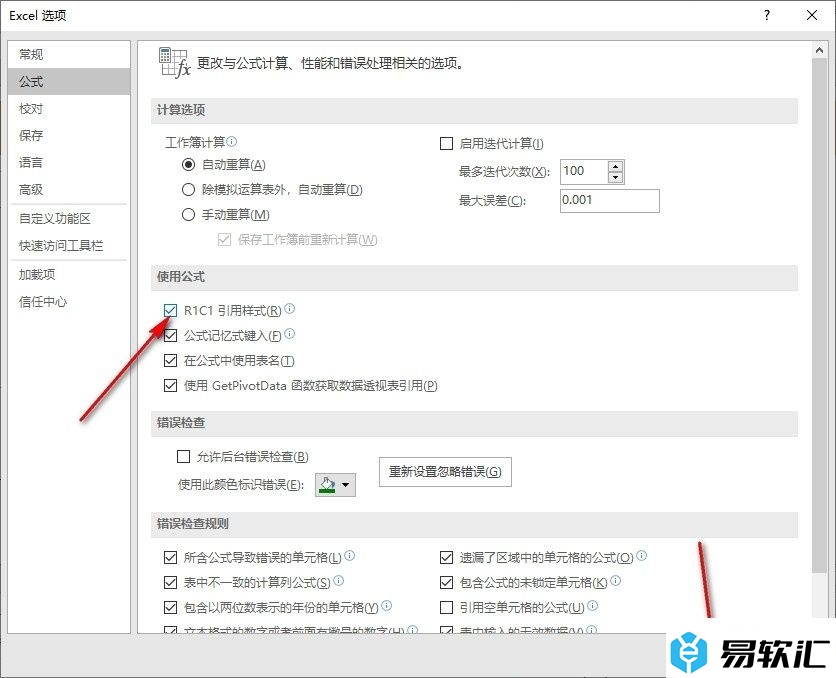Open the 高级 options category
The height and width of the screenshot is (678, 836).
tap(69, 189)
